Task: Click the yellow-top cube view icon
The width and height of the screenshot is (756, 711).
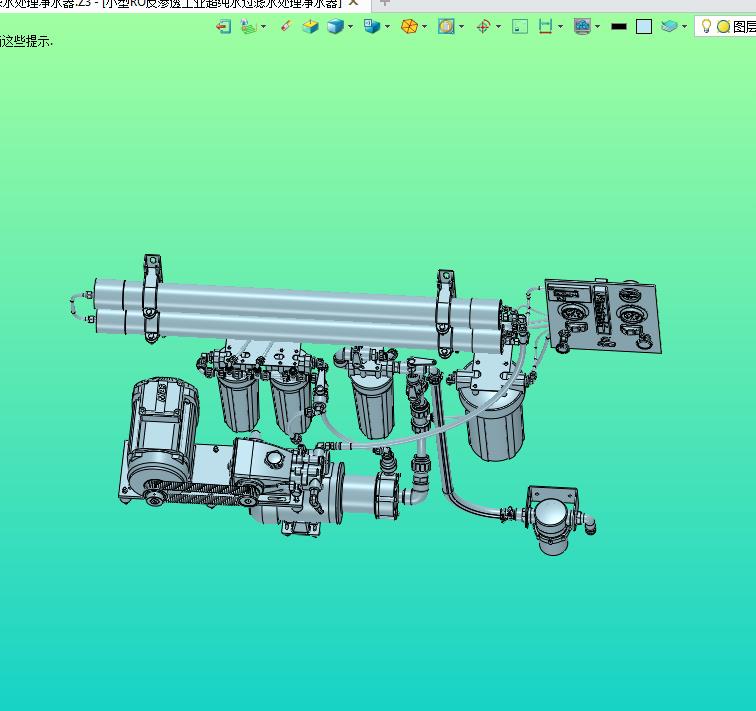Action: point(311,27)
